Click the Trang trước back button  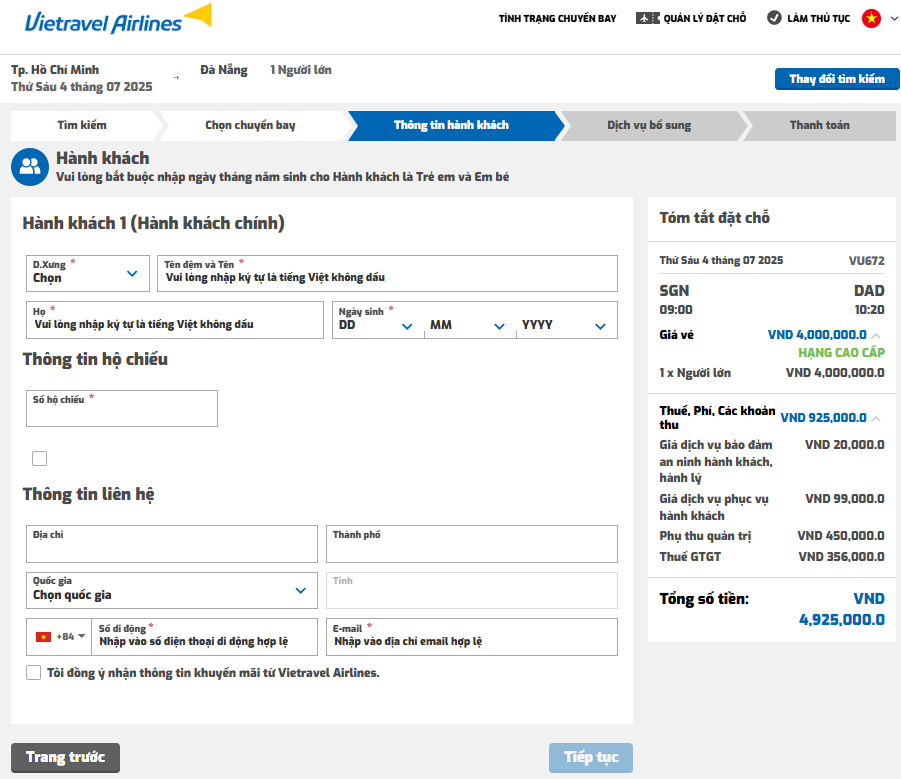point(66,757)
